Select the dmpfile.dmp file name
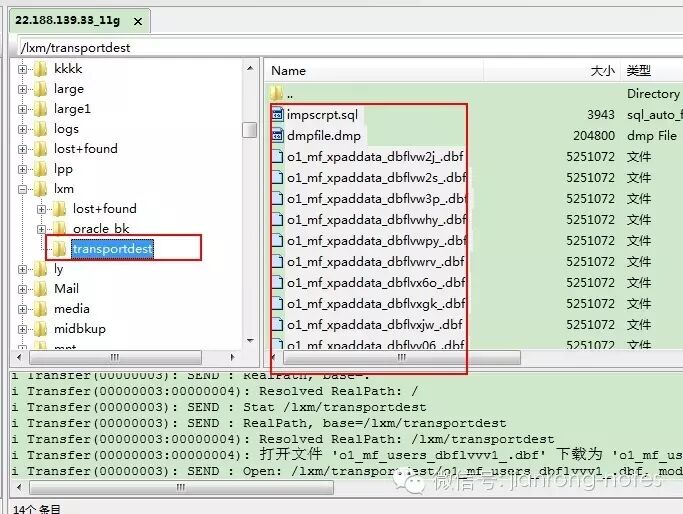This screenshot has height=514, width=683. point(324,135)
